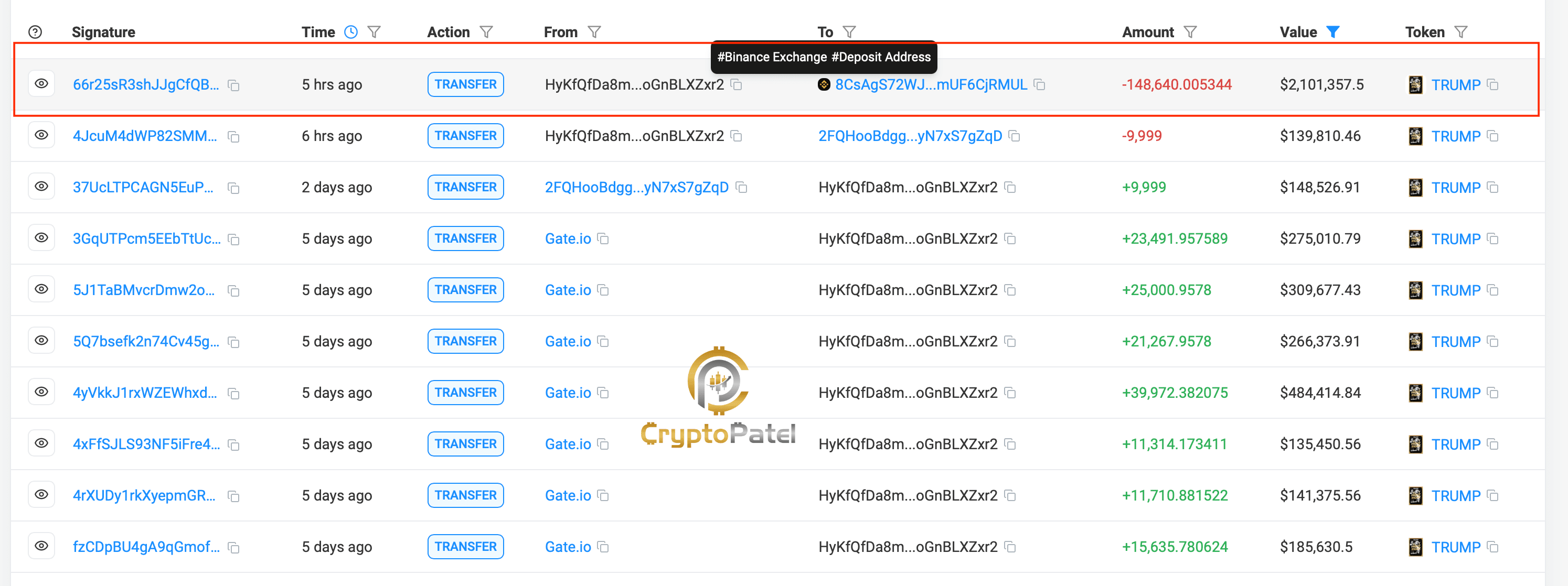Click TRUMP token image in $139,810.46 row
This screenshot has height=586, width=1568.
tap(1415, 136)
